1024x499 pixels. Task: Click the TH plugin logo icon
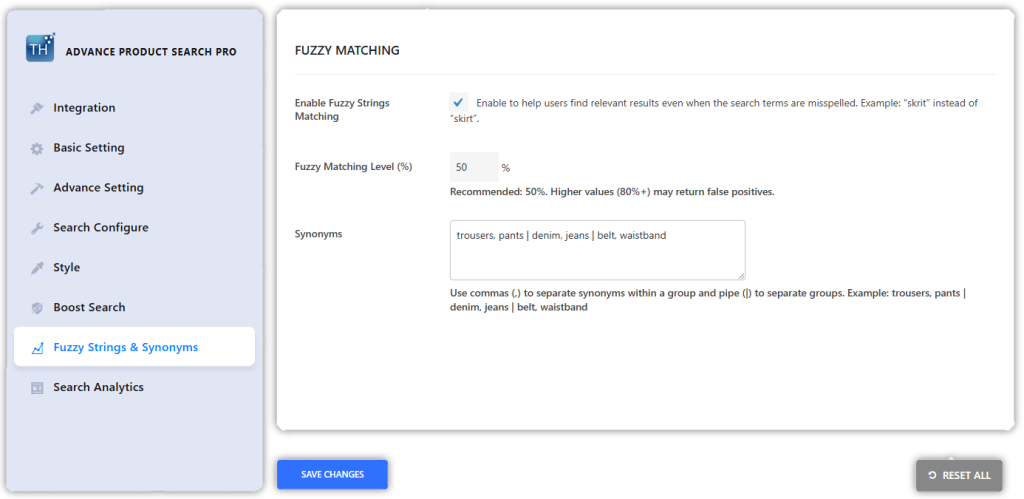pos(40,48)
